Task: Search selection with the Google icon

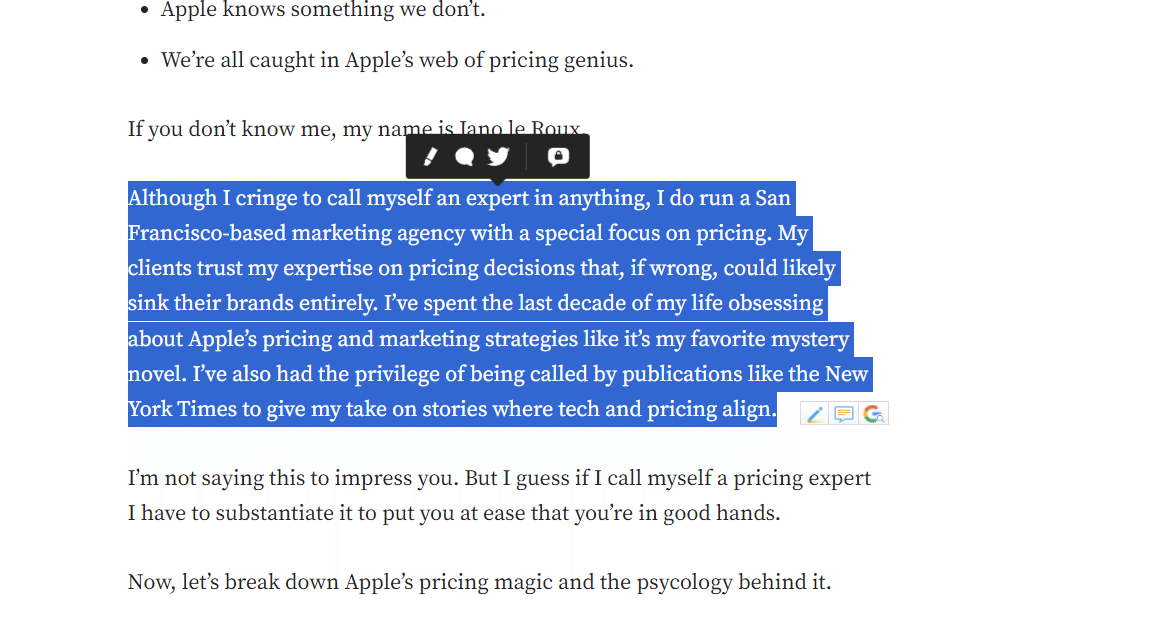Action: tap(874, 414)
